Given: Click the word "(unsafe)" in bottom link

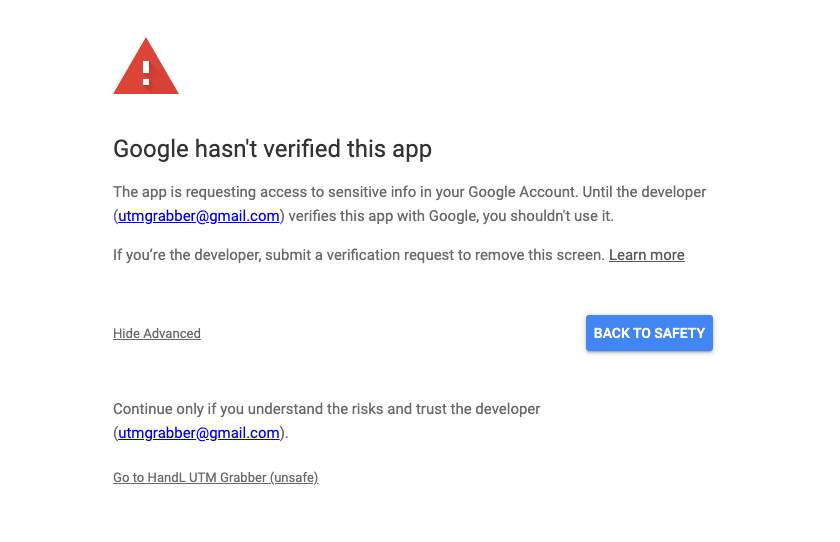Looking at the screenshot, I should pyautogui.click(x=294, y=478).
